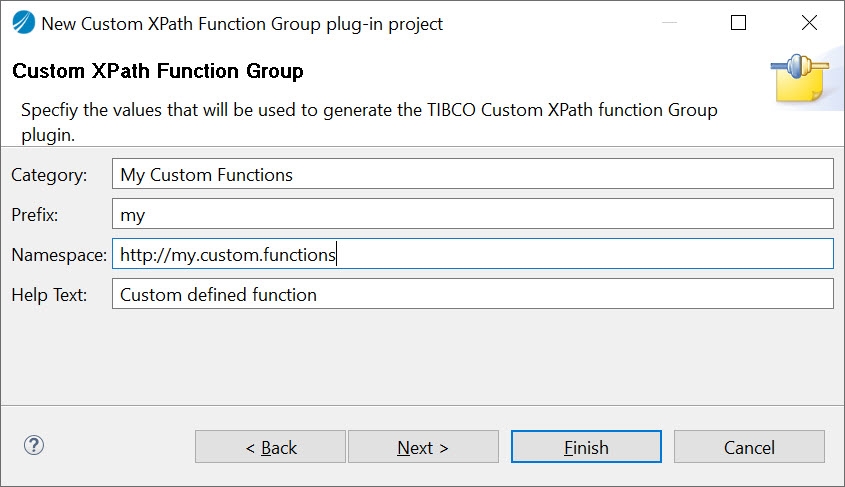This screenshot has width=845, height=487.
Task: Select the Help Text input field
Action: [x=472, y=294]
